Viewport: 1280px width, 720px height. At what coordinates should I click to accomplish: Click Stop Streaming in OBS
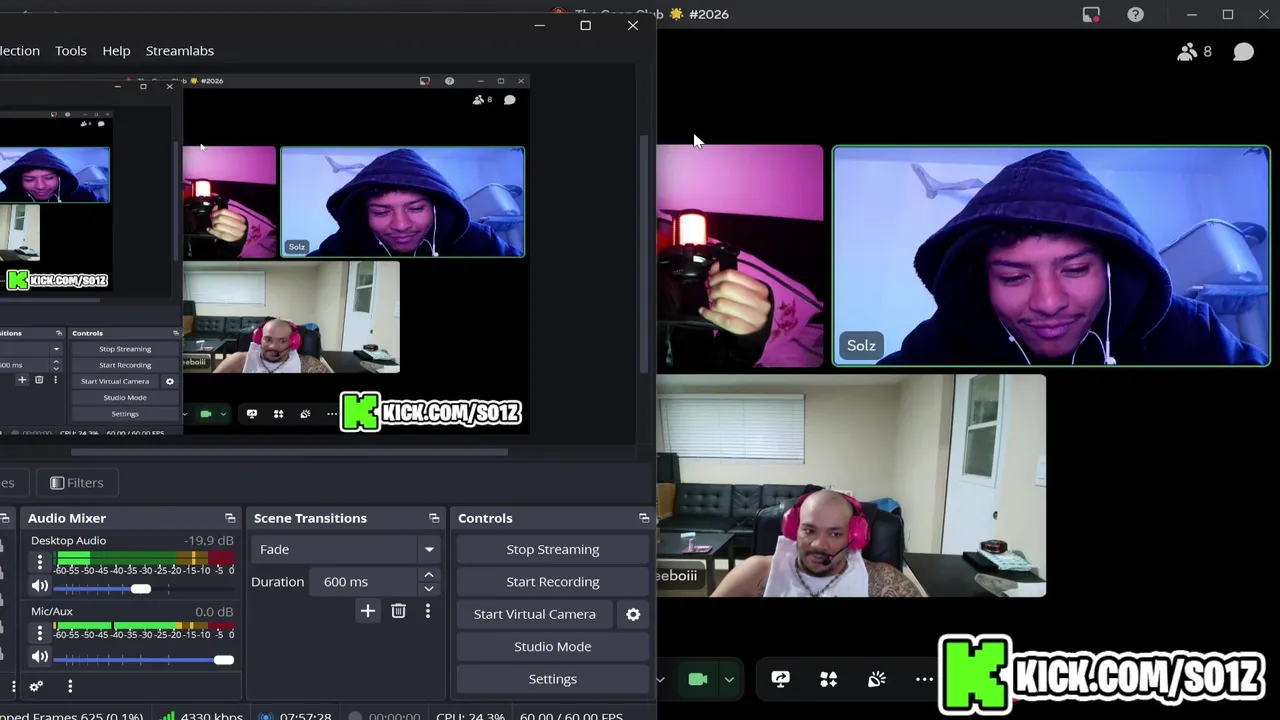[x=552, y=549]
